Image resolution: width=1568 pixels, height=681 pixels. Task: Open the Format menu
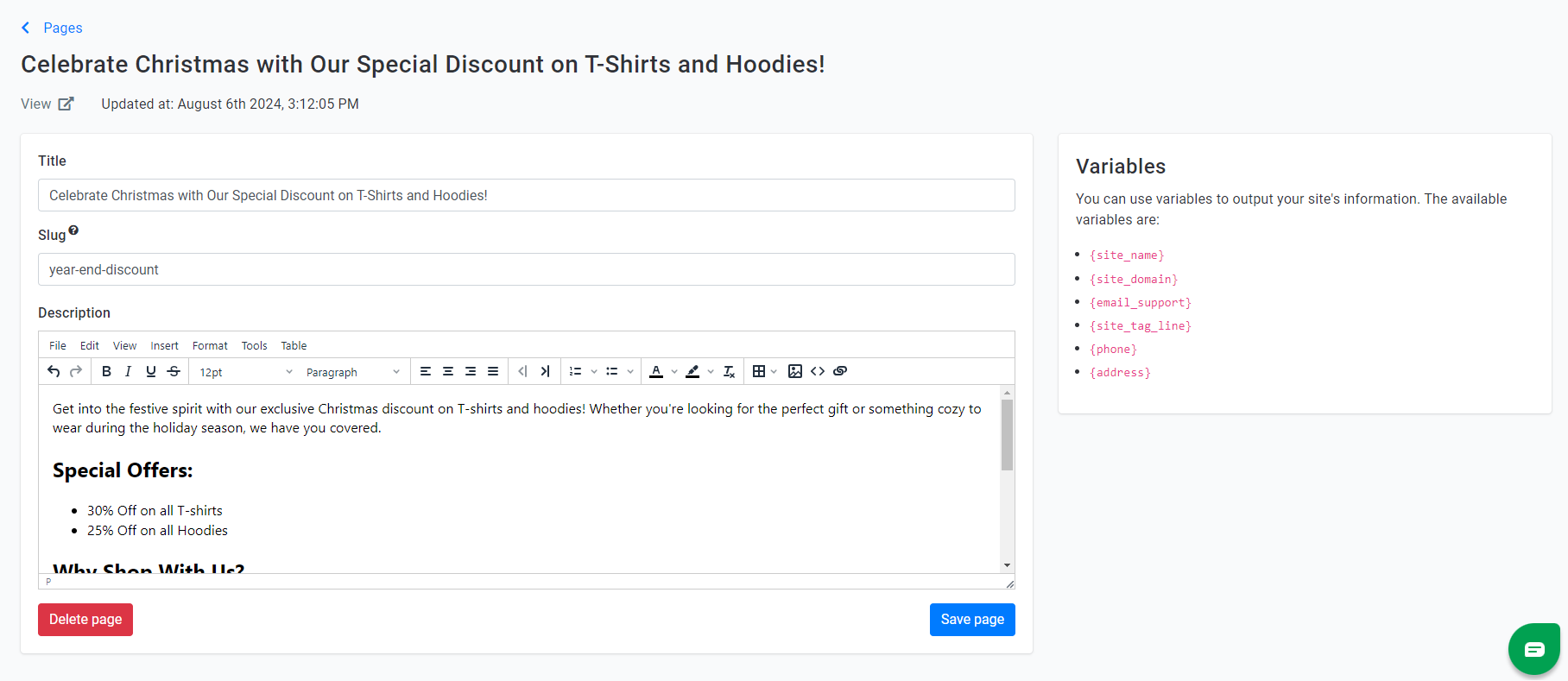[x=210, y=345]
